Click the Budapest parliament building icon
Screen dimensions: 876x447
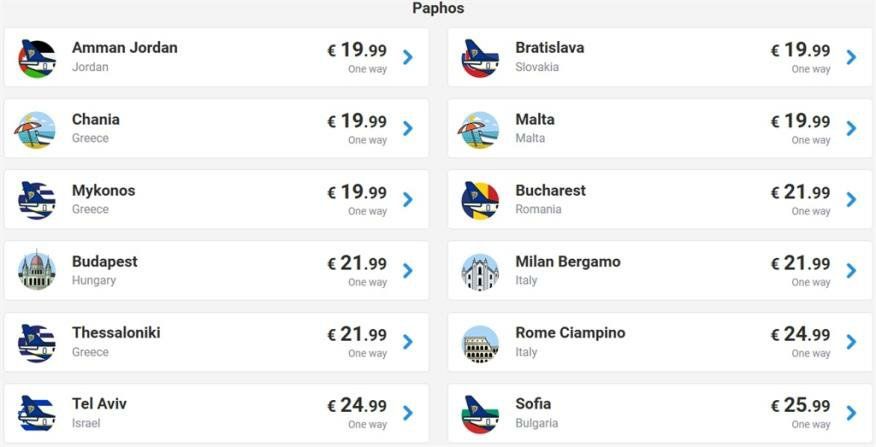pos(37,271)
